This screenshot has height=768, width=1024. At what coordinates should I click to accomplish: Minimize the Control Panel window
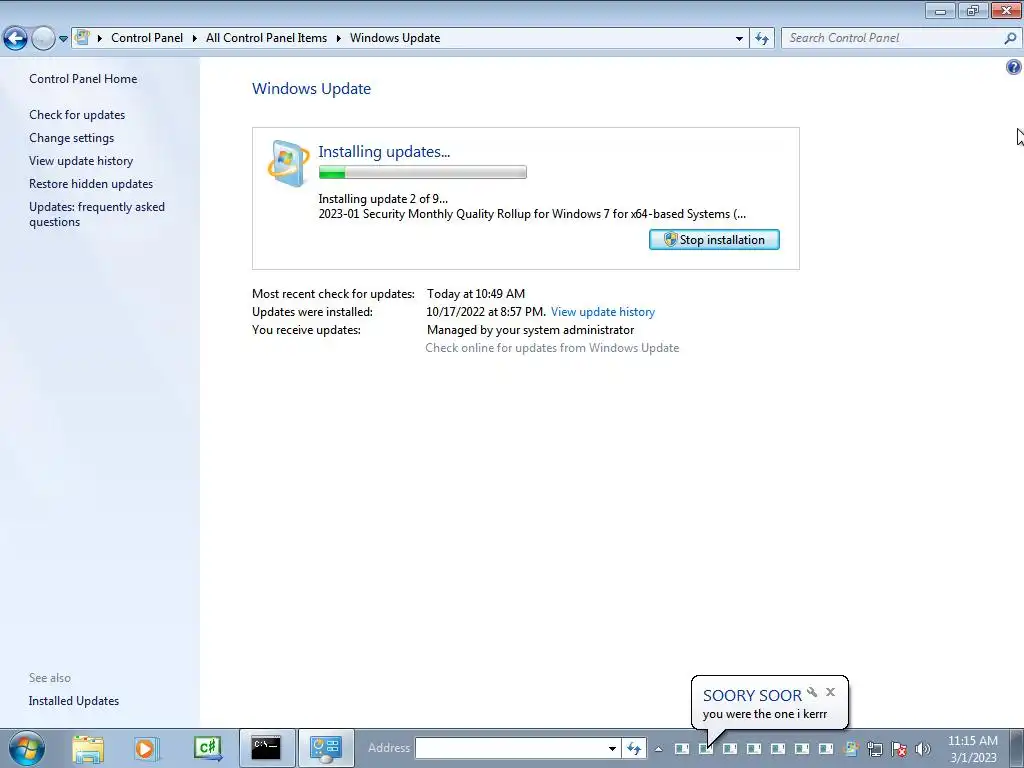click(x=940, y=11)
